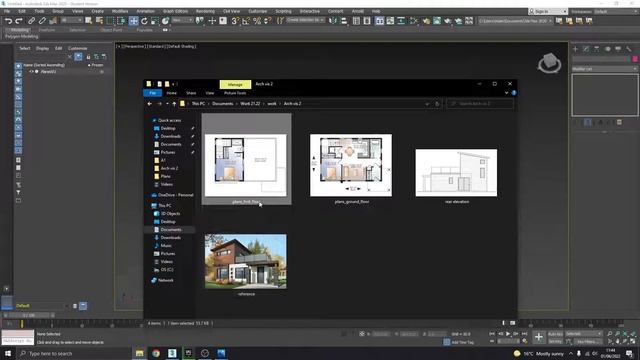Toggle the eye icon of Plane001 in Scene Explorer

31,71
